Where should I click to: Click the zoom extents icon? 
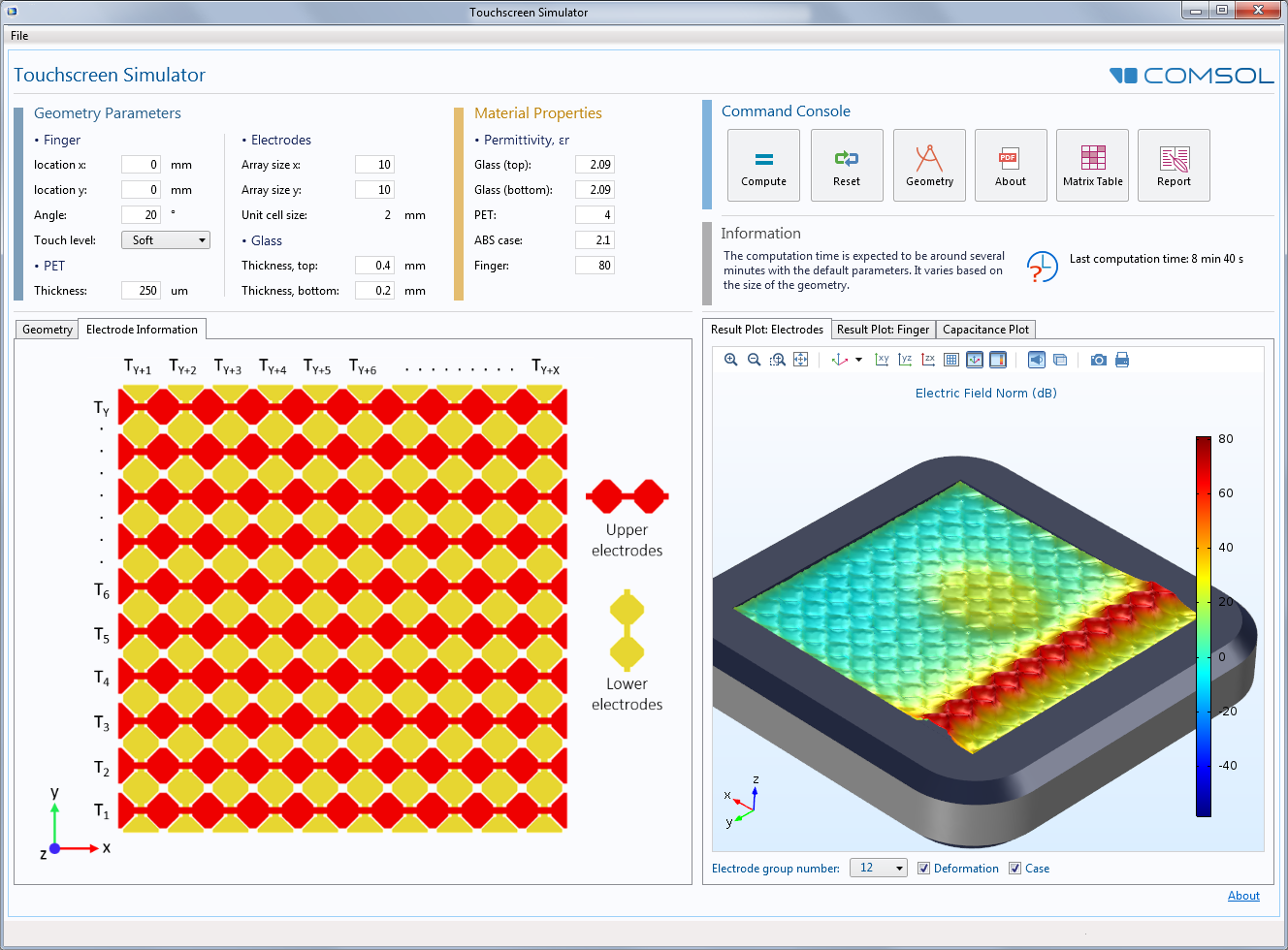[800, 360]
